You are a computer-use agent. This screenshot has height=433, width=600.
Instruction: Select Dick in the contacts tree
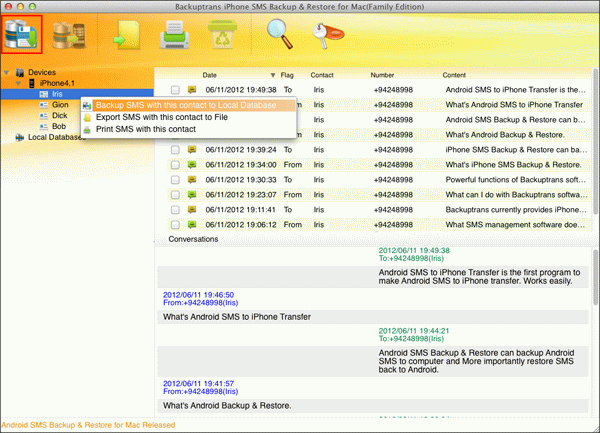click(60, 116)
